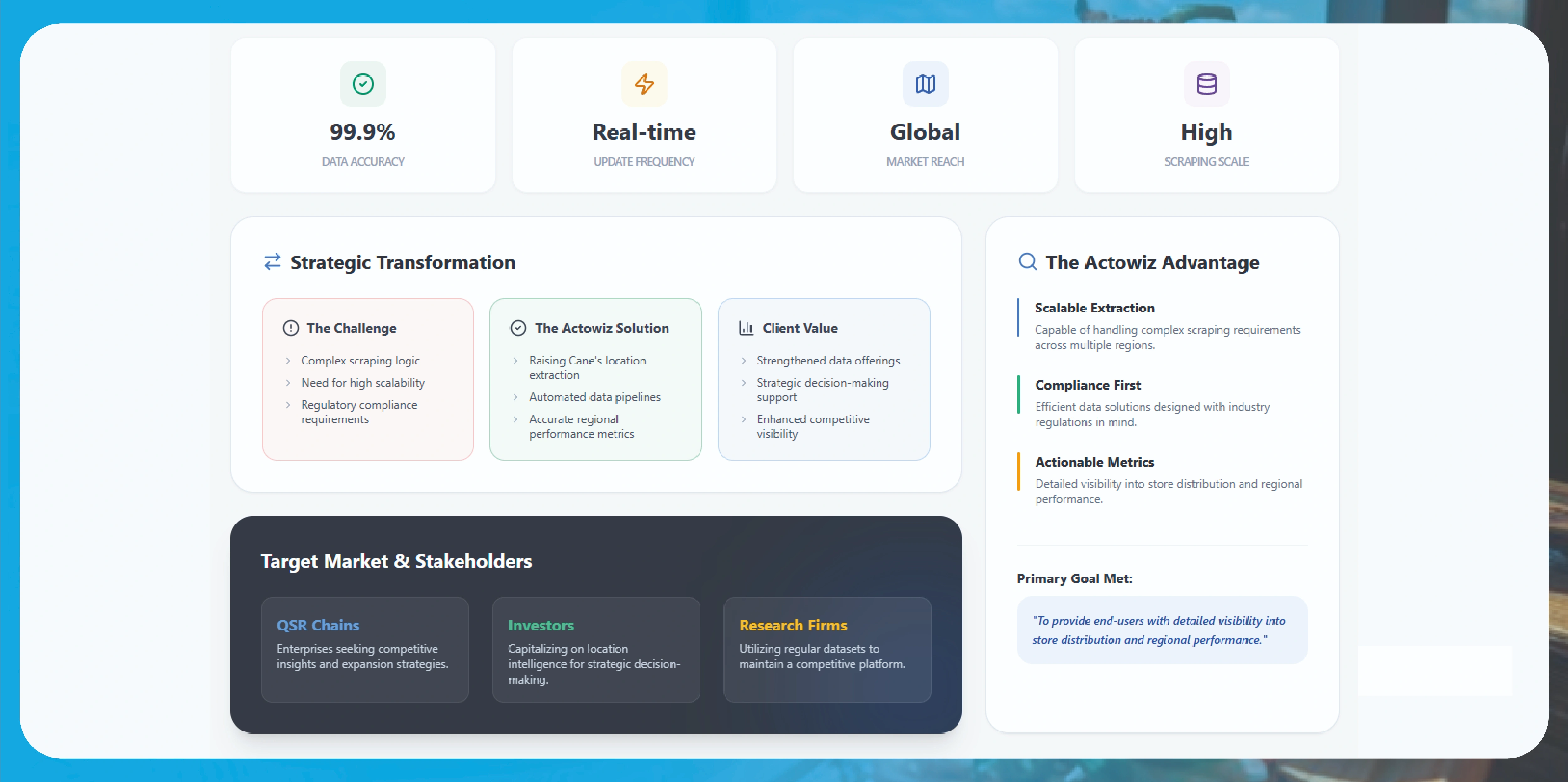Click the Compliance First heading
Viewport: 1568px width, 782px height.
[x=1088, y=385]
